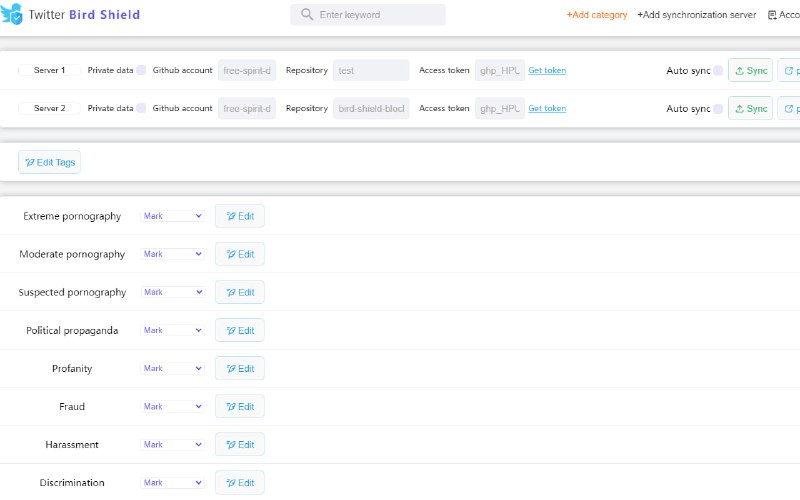Image resolution: width=800 pixels, height=500 pixels.
Task: Edit the Harassment category
Action: (240, 444)
